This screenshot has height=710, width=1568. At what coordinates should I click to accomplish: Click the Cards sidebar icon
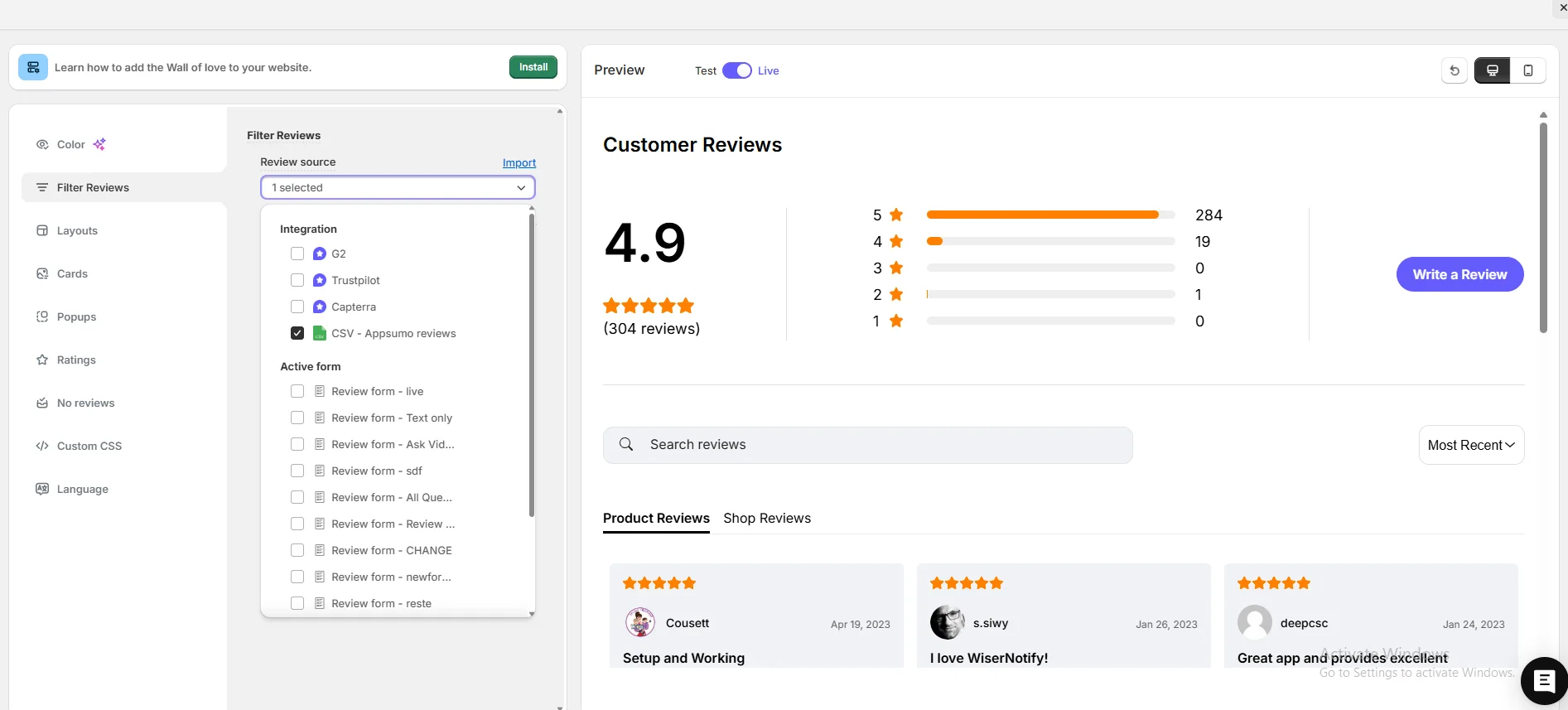point(42,273)
